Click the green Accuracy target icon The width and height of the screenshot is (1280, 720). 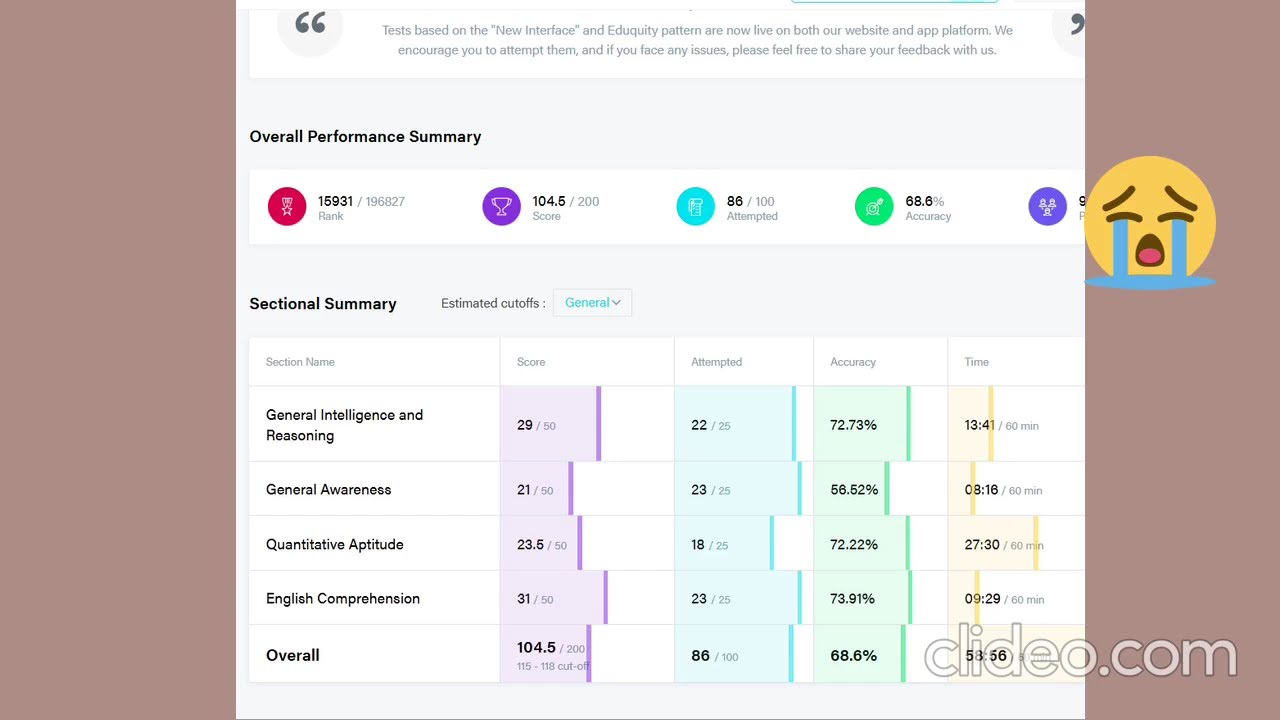click(x=874, y=207)
